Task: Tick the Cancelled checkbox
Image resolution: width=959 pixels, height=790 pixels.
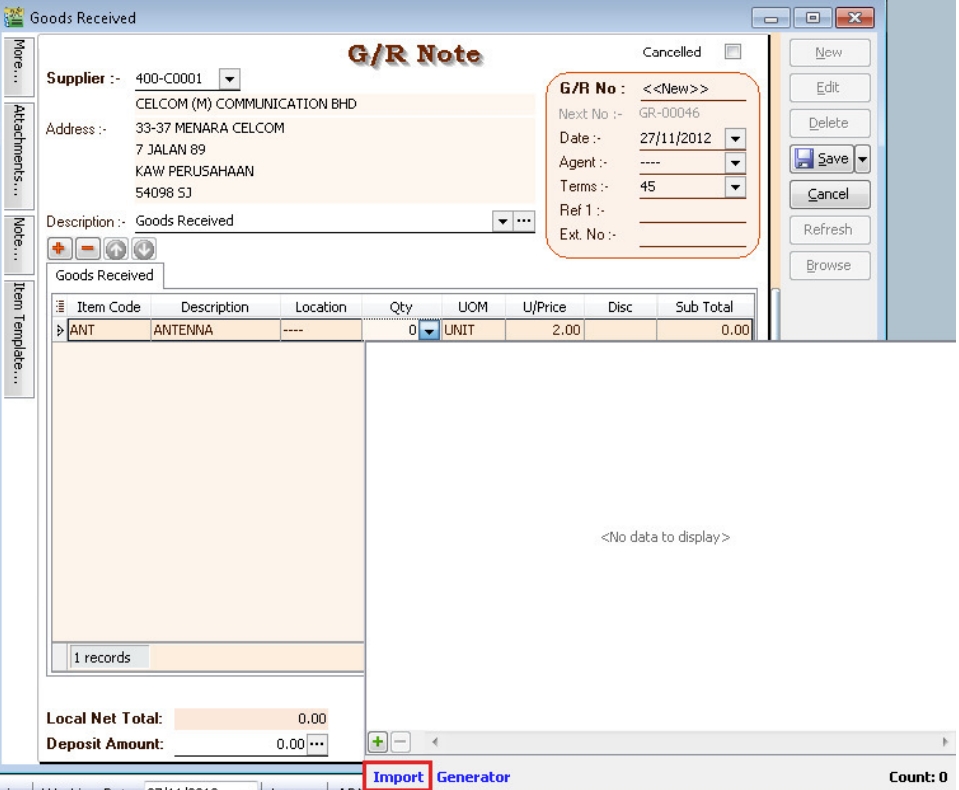Action: pos(732,52)
